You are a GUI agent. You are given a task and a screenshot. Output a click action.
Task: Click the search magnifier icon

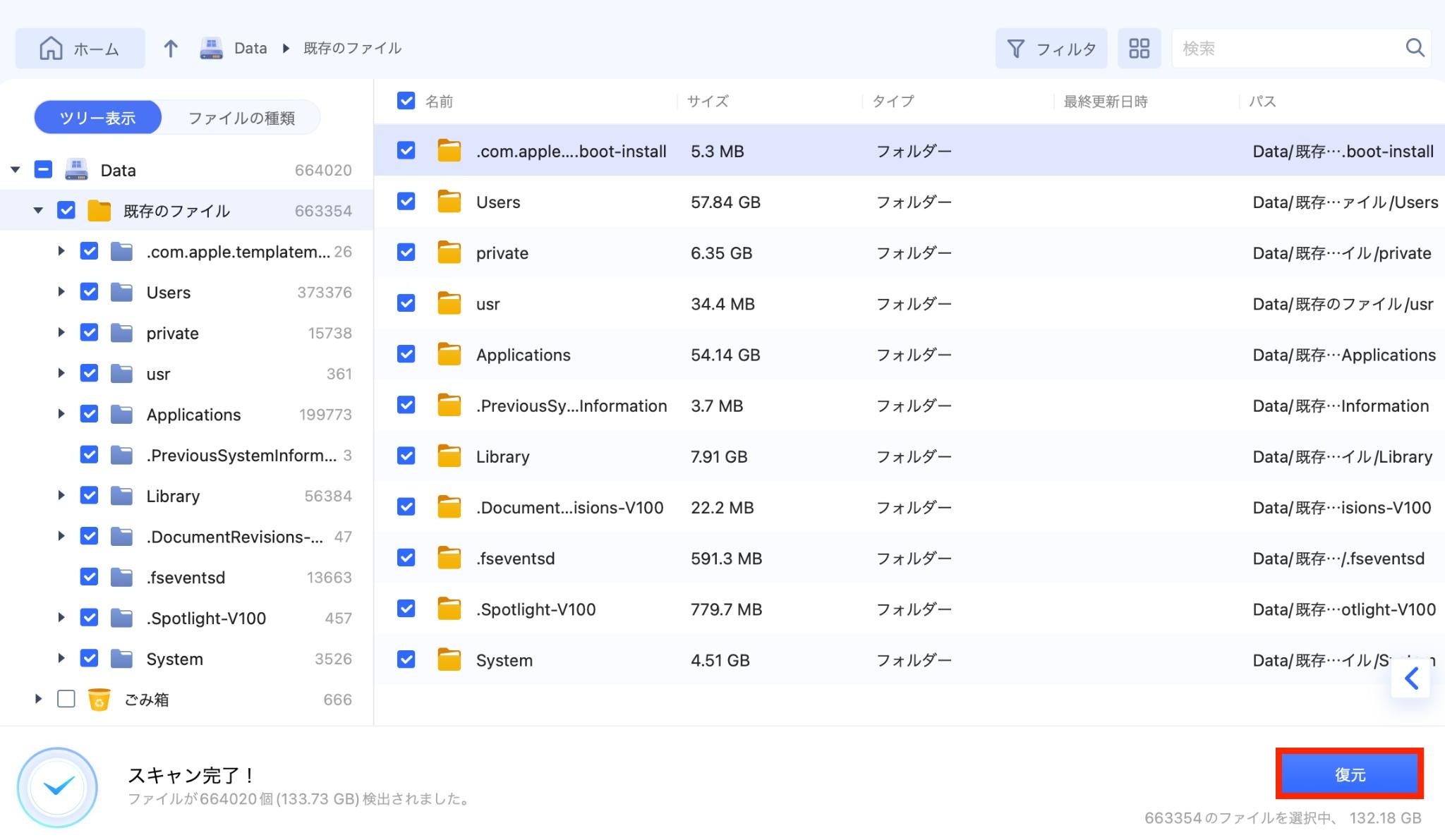pyautogui.click(x=1414, y=48)
